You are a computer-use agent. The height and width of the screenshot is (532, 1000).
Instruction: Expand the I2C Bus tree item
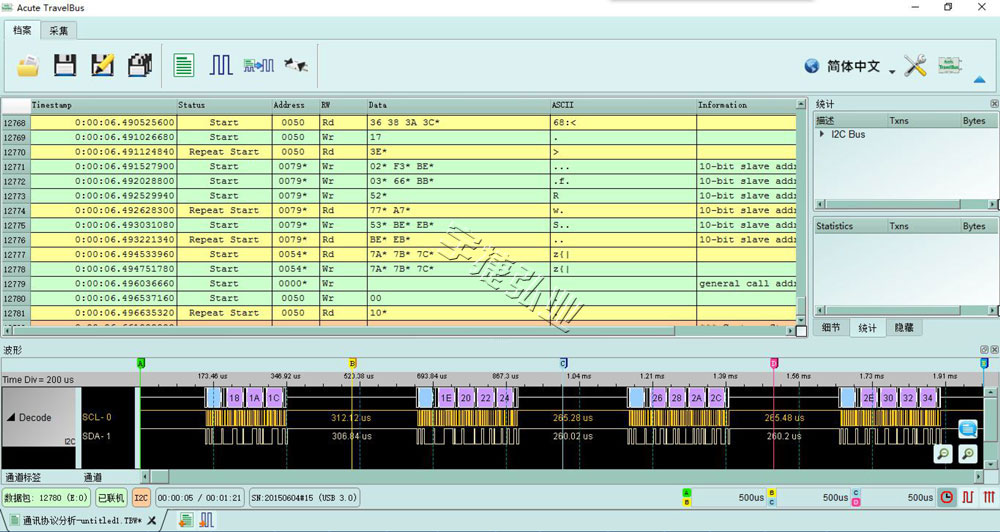pyautogui.click(x=822, y=134)
